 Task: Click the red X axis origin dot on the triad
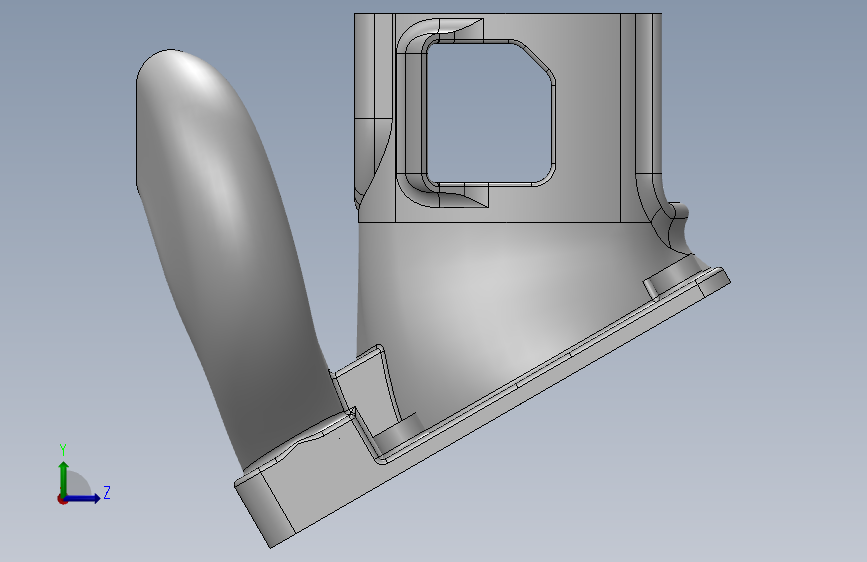coord(62,499)
